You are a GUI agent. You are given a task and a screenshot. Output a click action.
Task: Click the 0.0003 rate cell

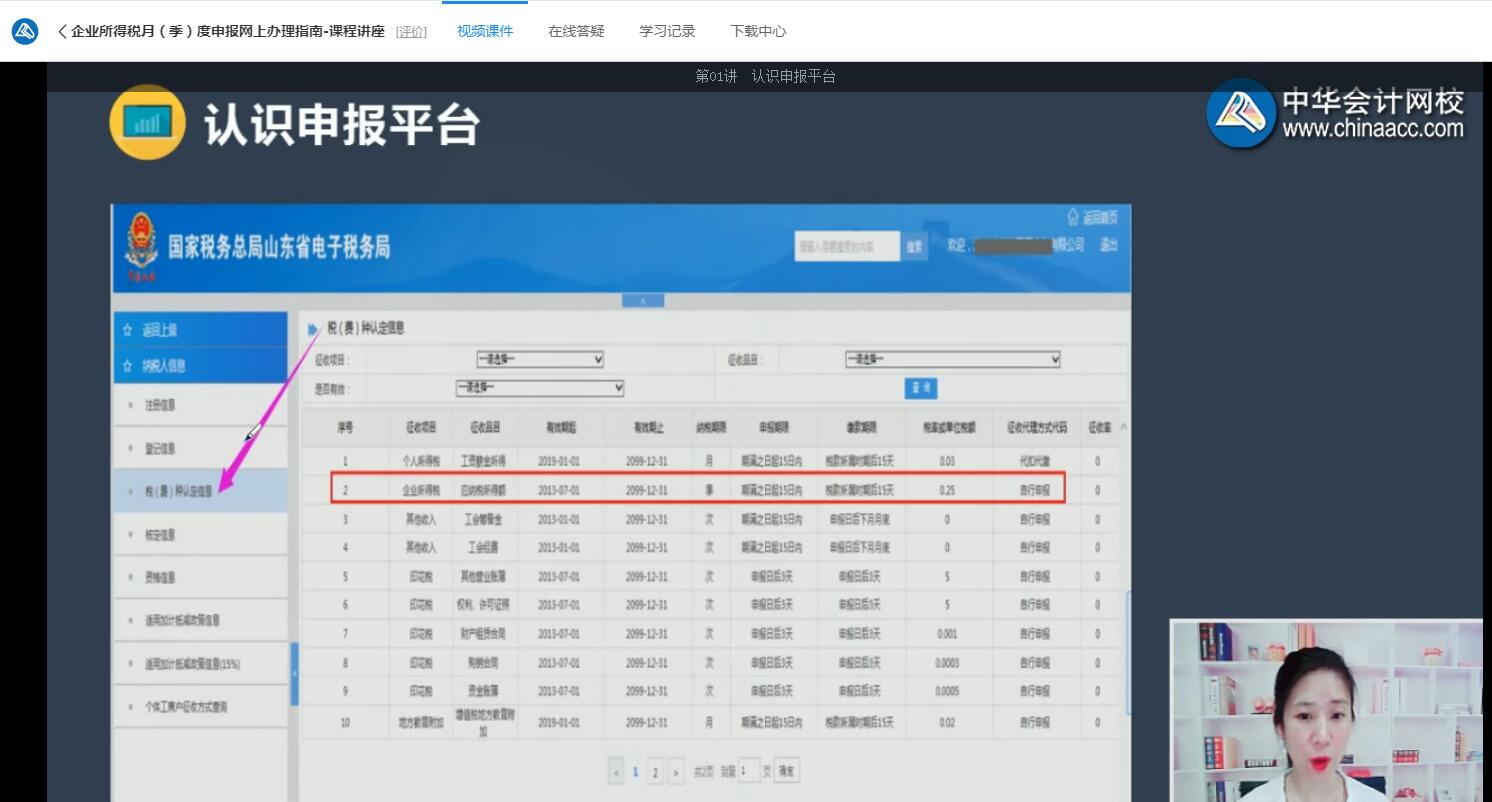coord(947,663)
